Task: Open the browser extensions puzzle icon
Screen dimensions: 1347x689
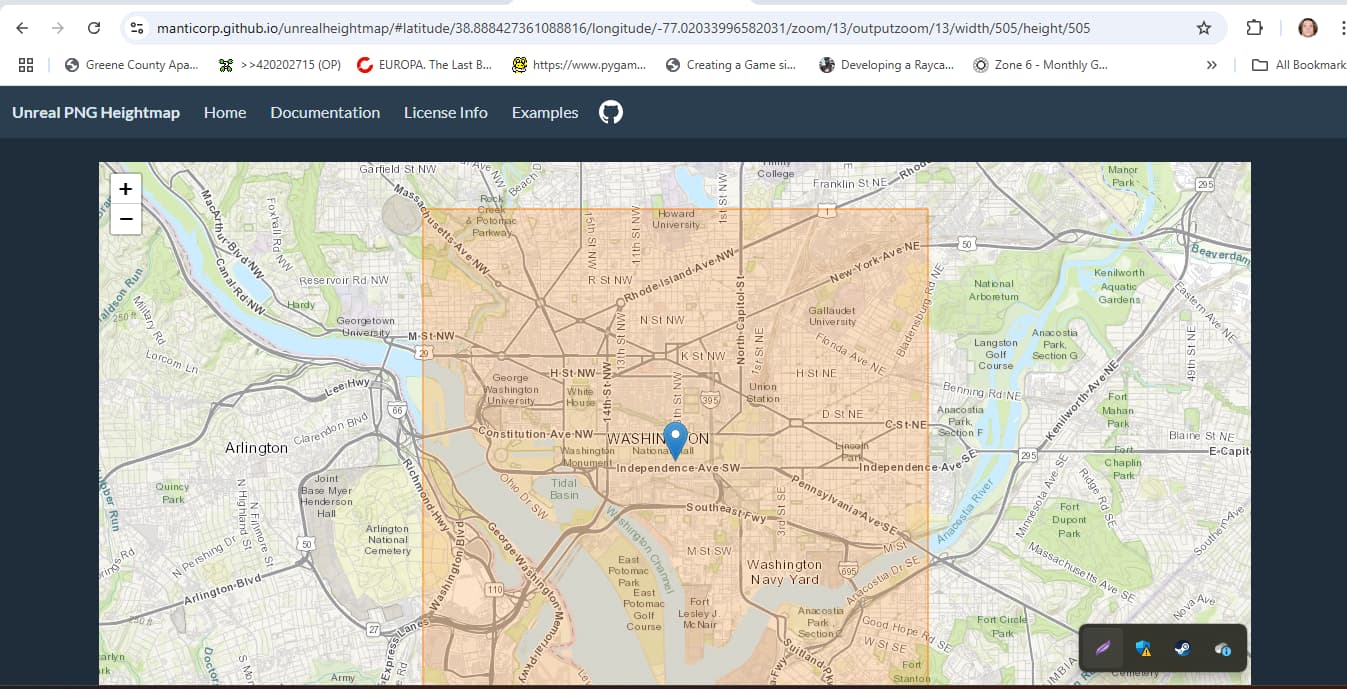Action: pos(1255,28)
